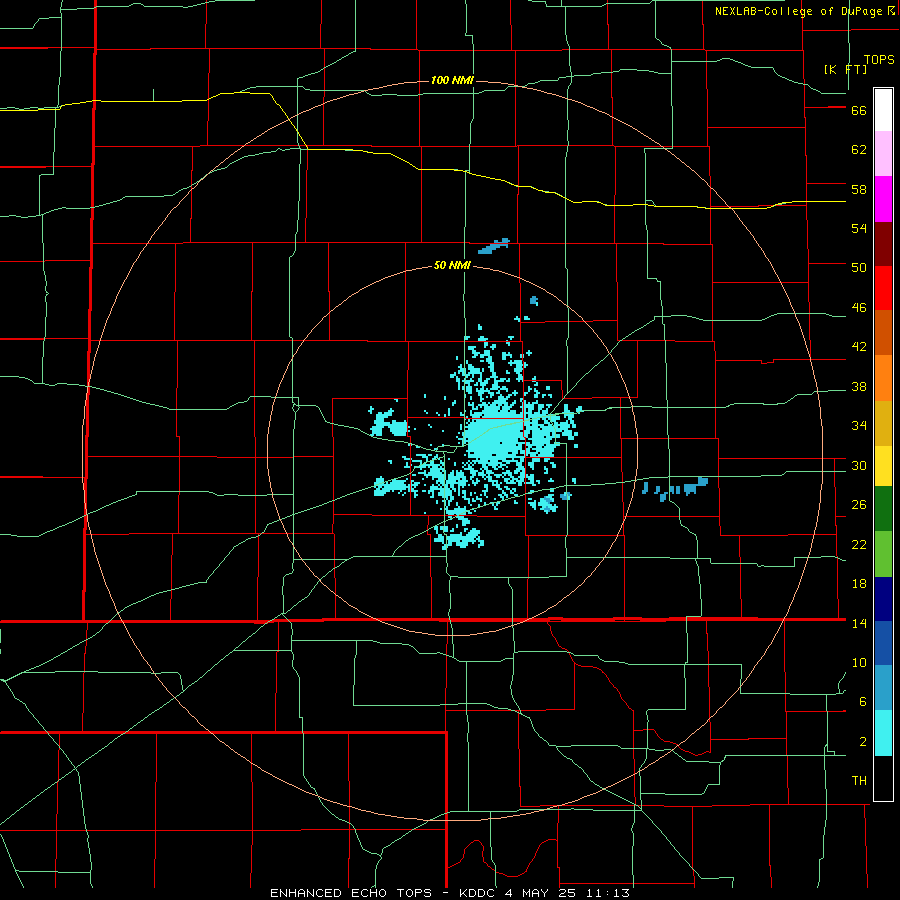Click the TH legend label
Viewport: 900px width, 900px height.
coord(859,781)
